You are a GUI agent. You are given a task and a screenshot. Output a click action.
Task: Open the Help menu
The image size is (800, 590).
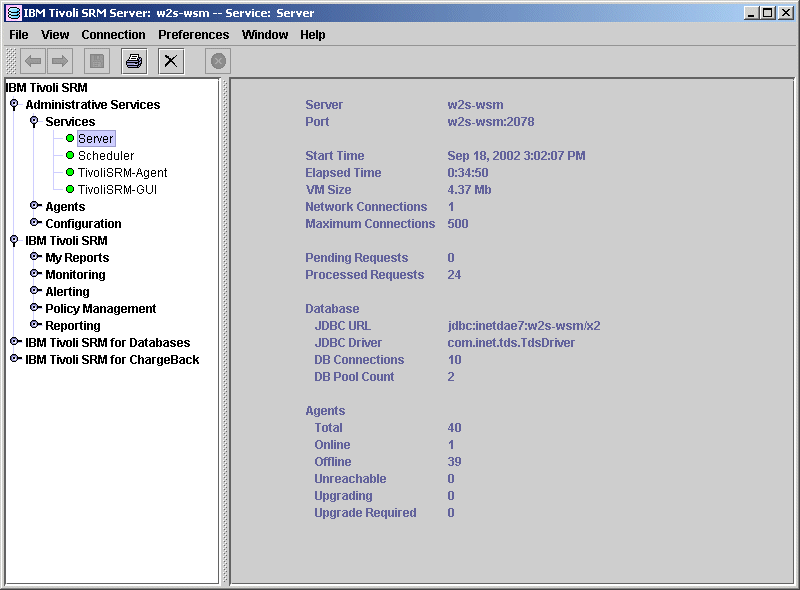pos(312,35)
